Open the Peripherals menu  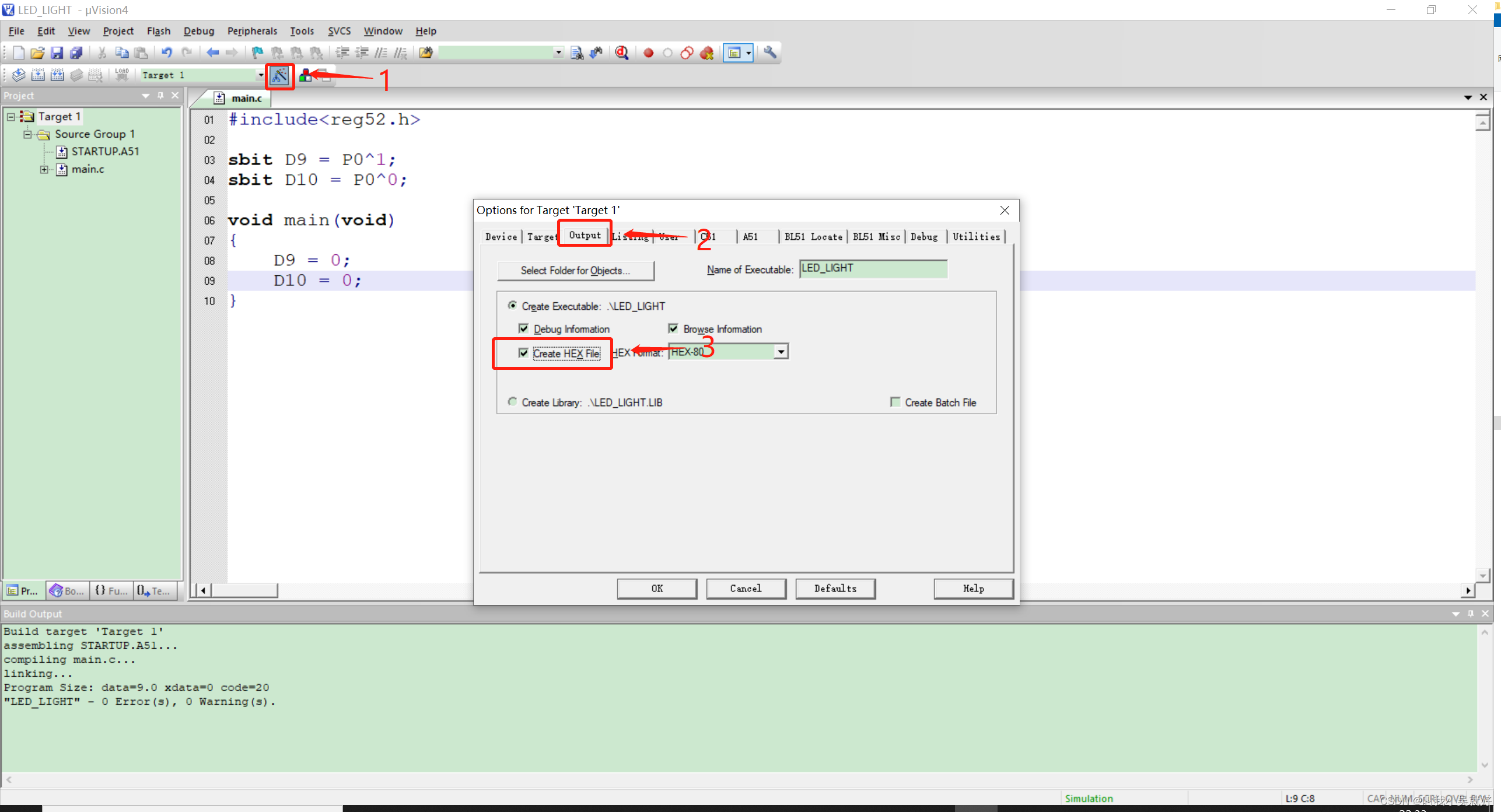252,31
